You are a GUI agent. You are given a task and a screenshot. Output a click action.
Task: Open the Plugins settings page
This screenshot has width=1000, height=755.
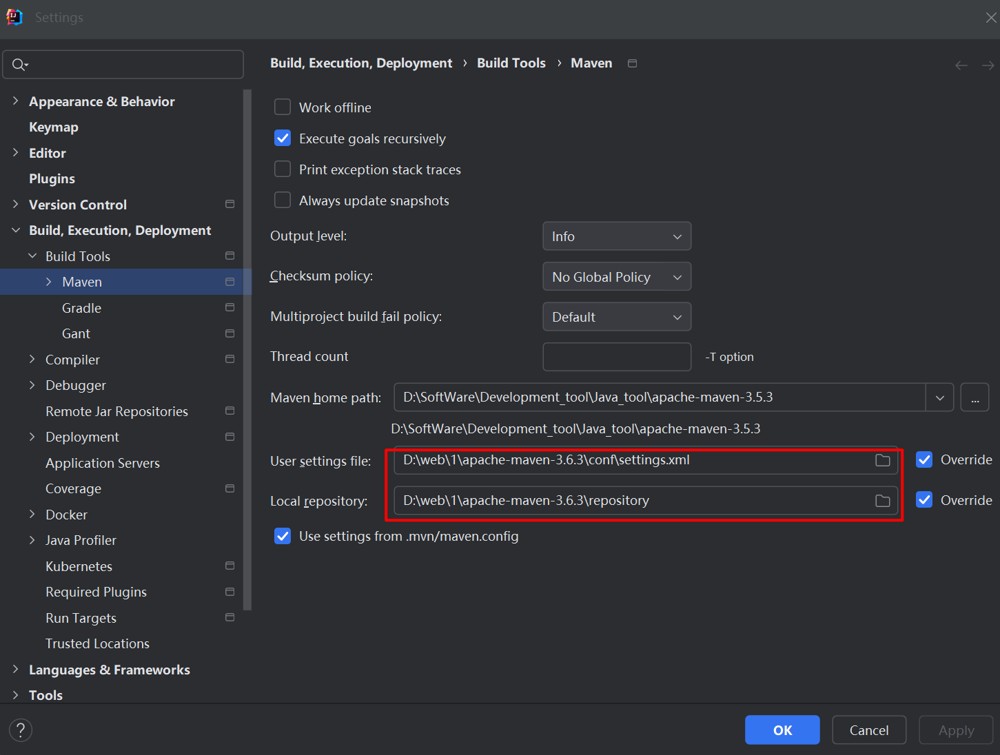[x=52, y=179]
